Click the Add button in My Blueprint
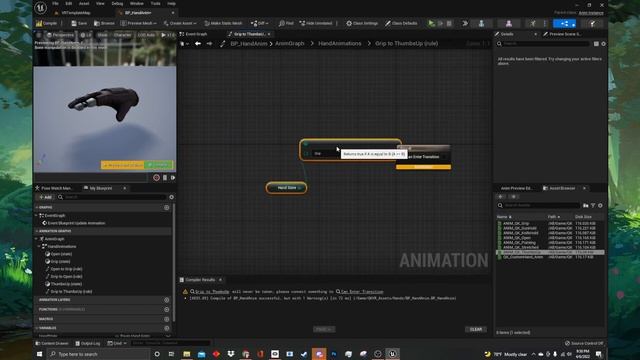 [x=45, y=197]
